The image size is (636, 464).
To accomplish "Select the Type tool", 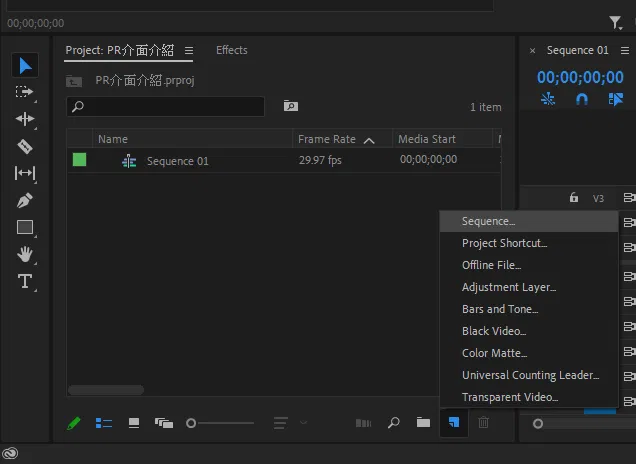I will [25, 281].
